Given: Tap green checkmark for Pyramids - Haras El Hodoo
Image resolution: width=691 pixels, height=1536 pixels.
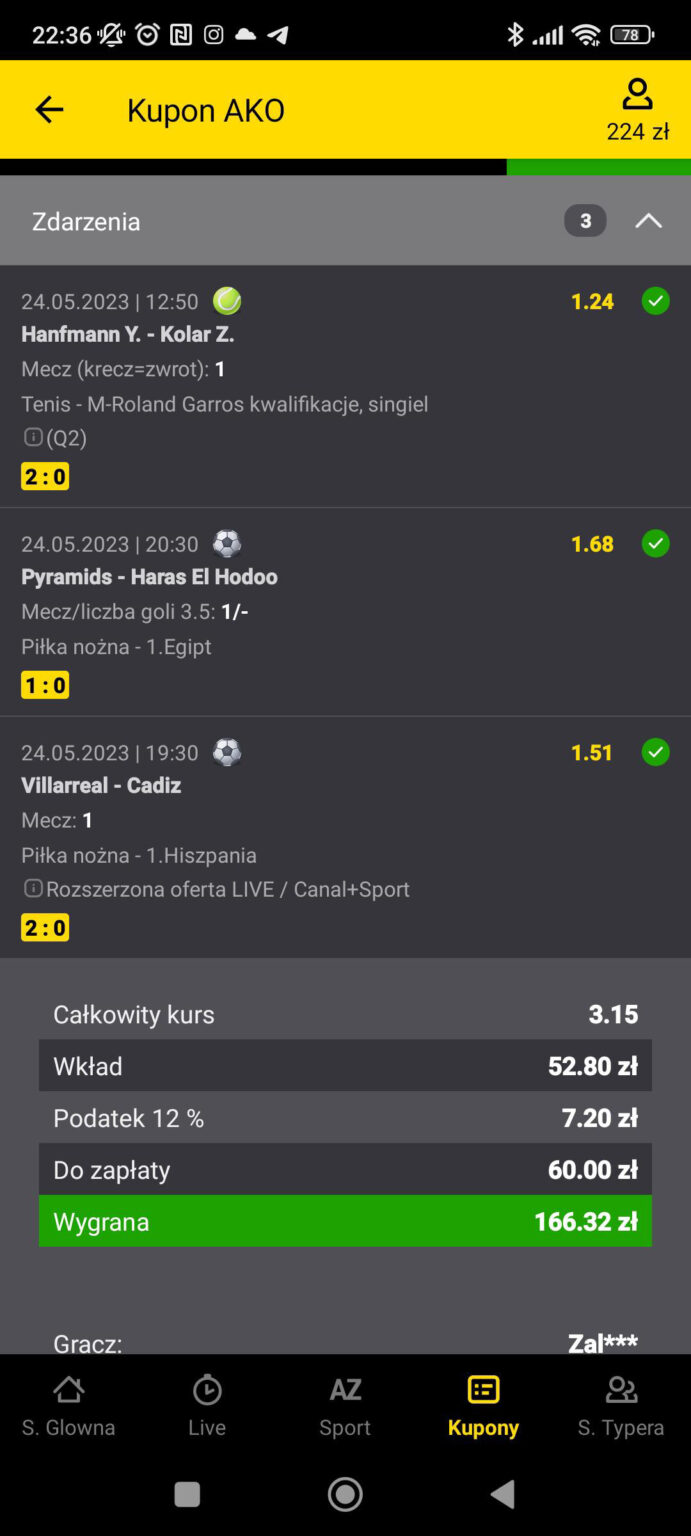Looking at the screenshot, I should click(x=655, y=544).
